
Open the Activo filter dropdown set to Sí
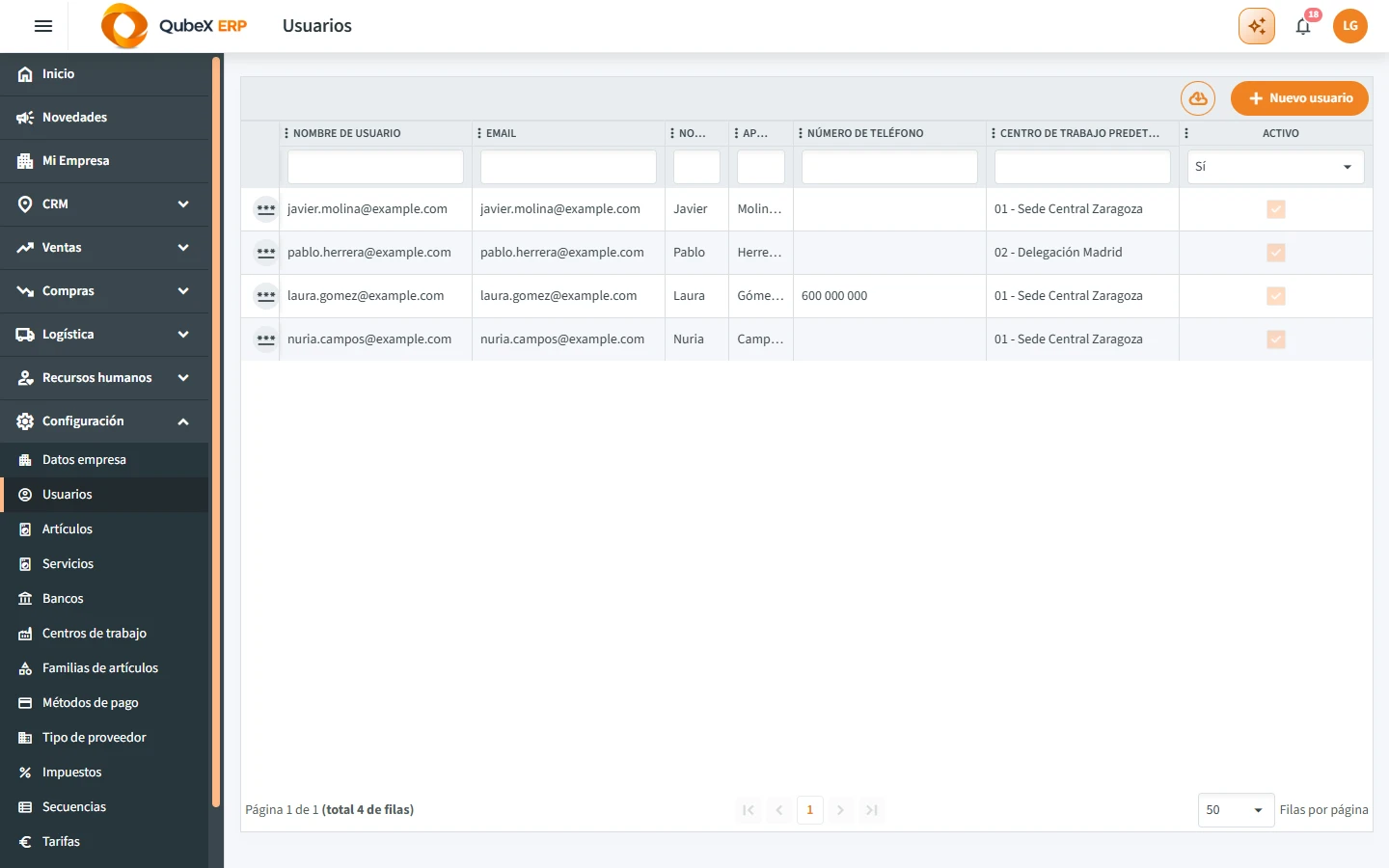tap(1275, 167)
